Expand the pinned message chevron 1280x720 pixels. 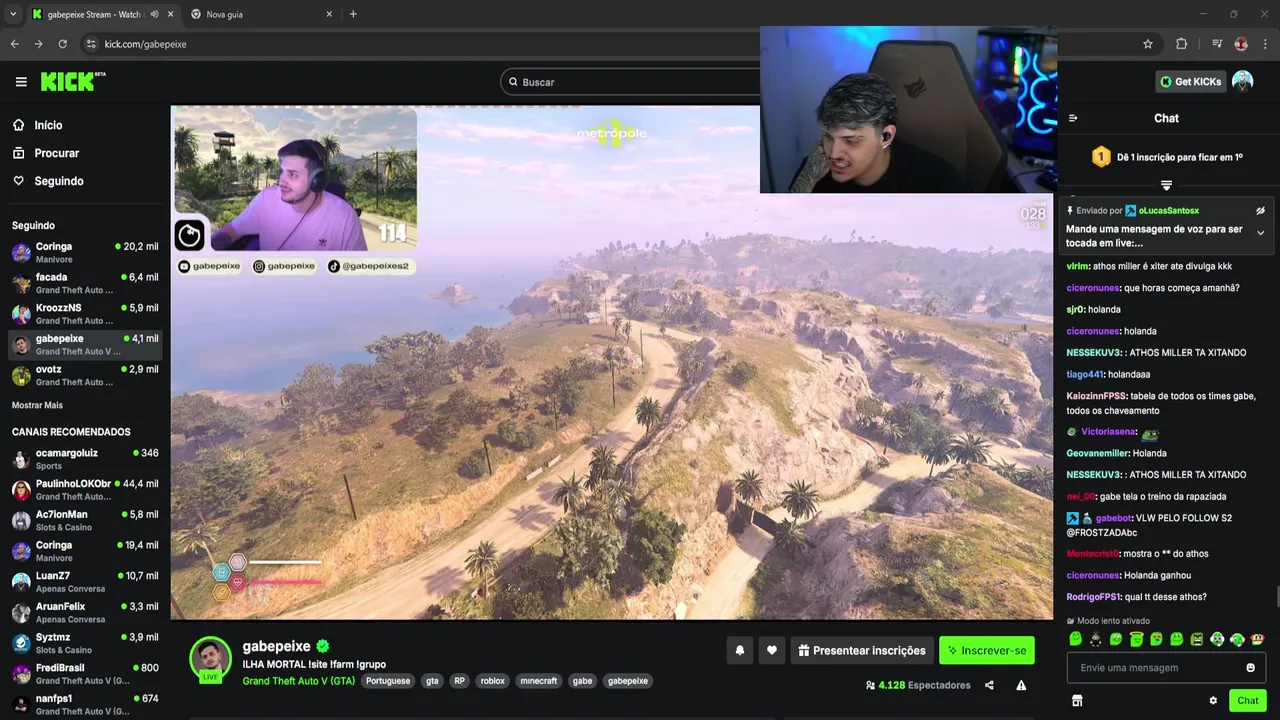[1260, 233]
